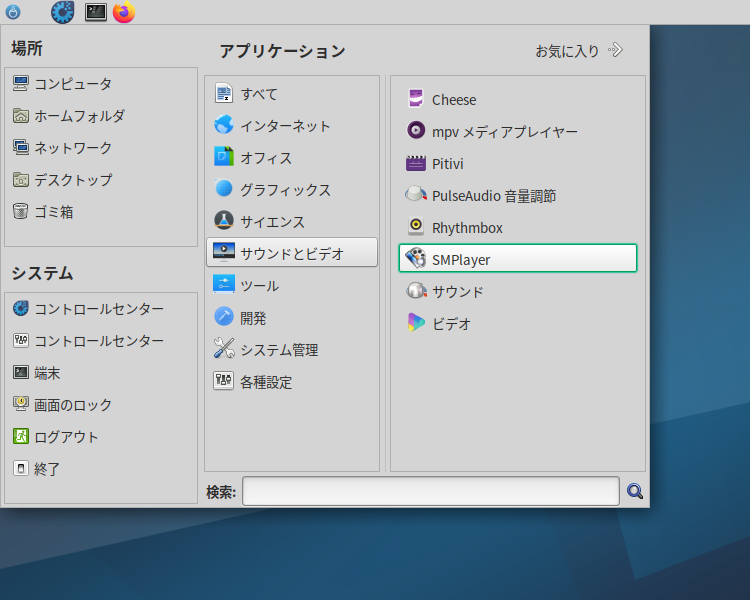Select サウンドとビデオ category
Viewport: 750px width, 600px height.
[x=292, y=253]
